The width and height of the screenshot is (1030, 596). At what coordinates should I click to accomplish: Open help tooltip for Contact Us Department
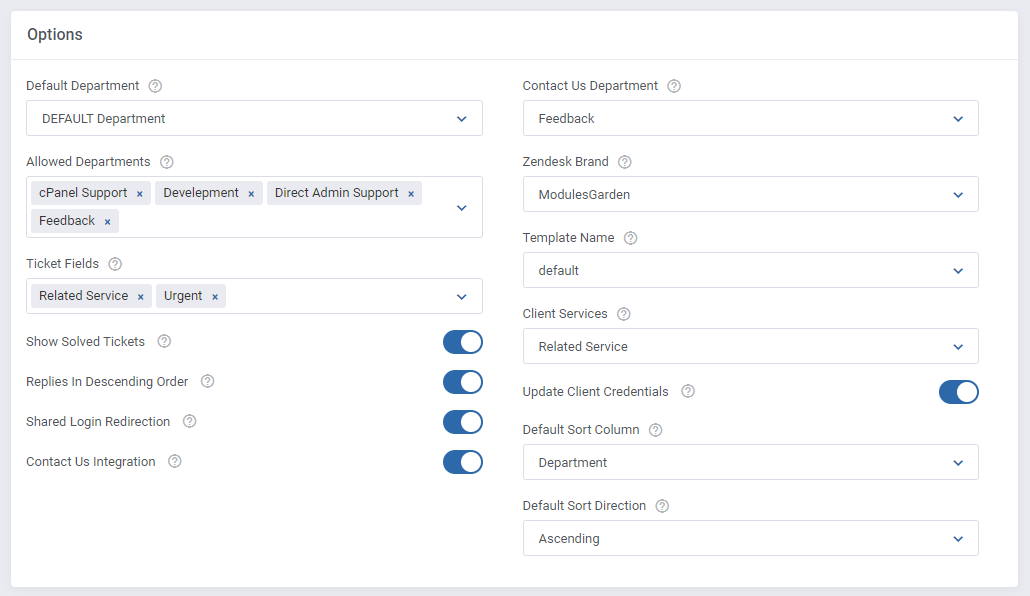click(x=674, y=86)
